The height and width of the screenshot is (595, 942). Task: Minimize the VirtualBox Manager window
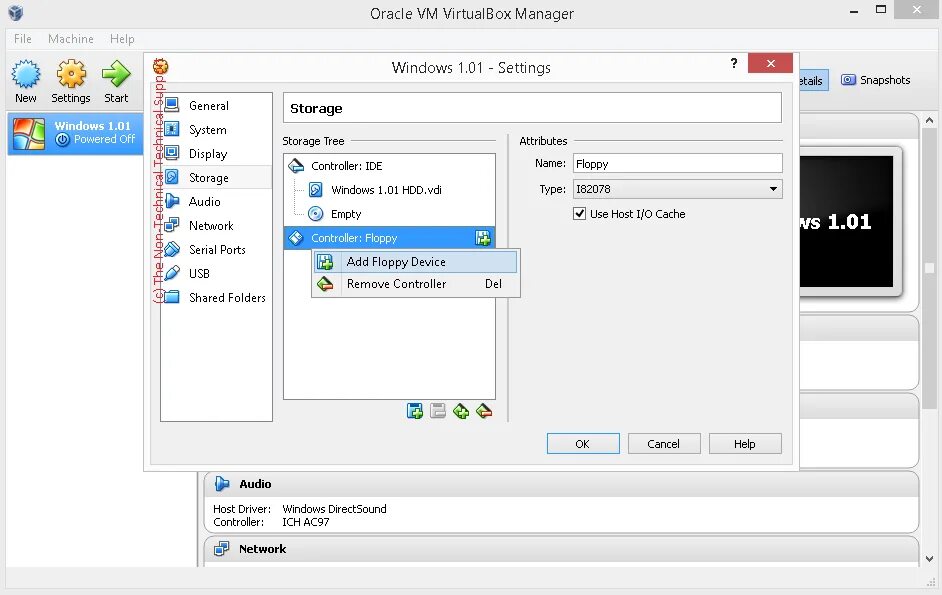pos(854,11)
